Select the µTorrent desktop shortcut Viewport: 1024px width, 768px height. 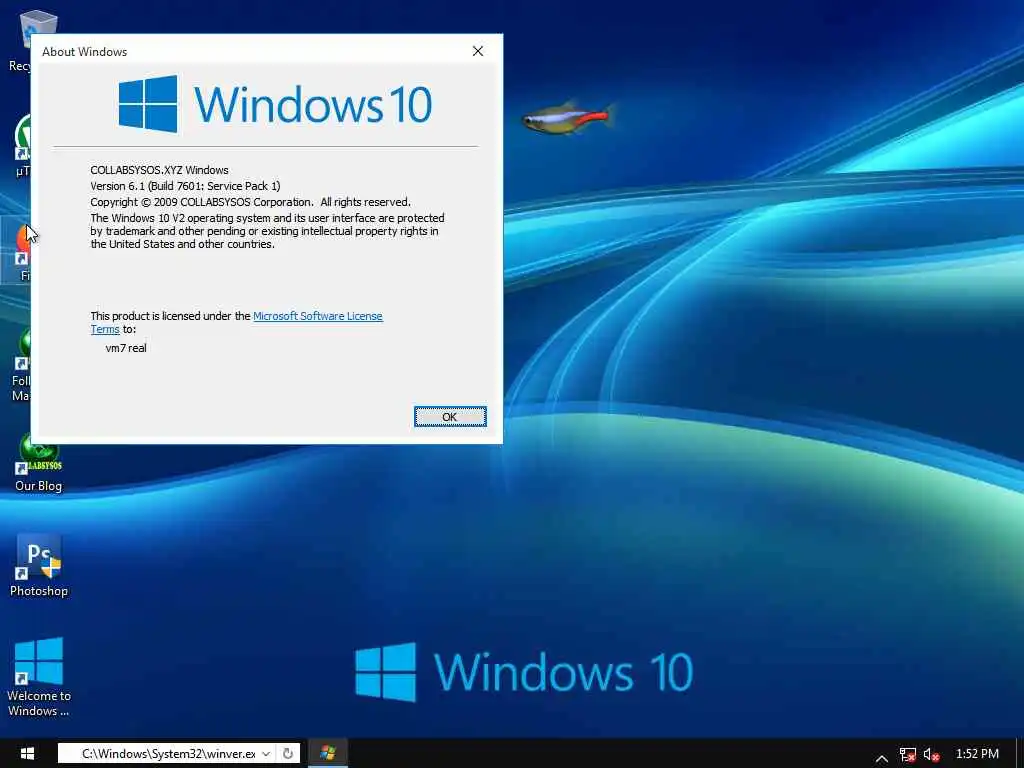[22, 145]
